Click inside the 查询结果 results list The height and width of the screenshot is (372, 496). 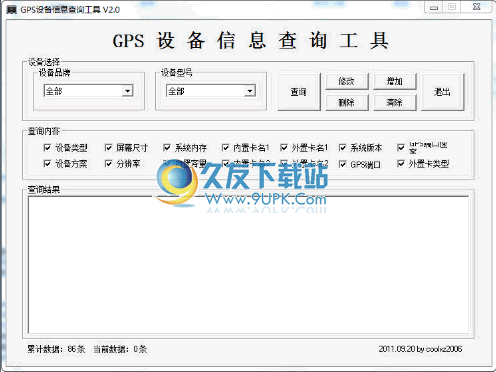(x=248, y=265)
